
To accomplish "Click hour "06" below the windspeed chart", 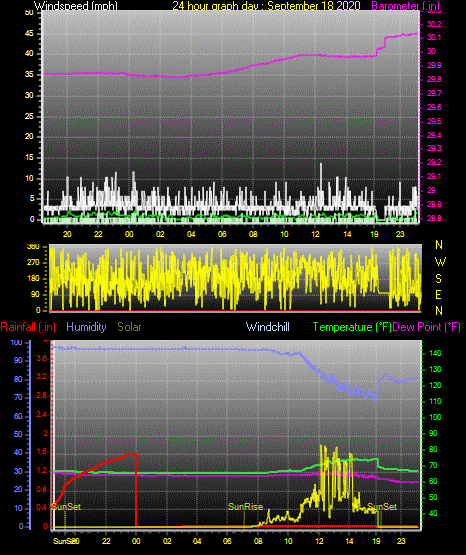I will [222, 234].
